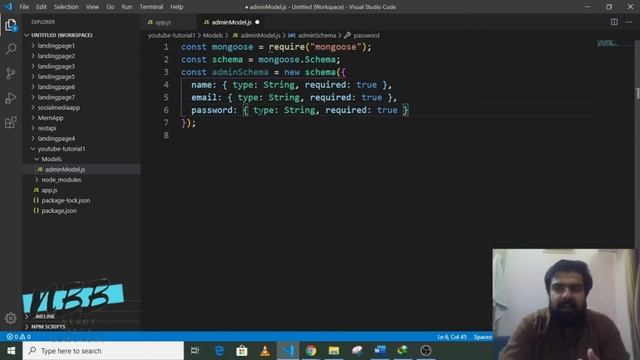Open app.js in the explorer tree
This screenshot has height=360, width=640.
pyautogui.click(x=49, y=190)
